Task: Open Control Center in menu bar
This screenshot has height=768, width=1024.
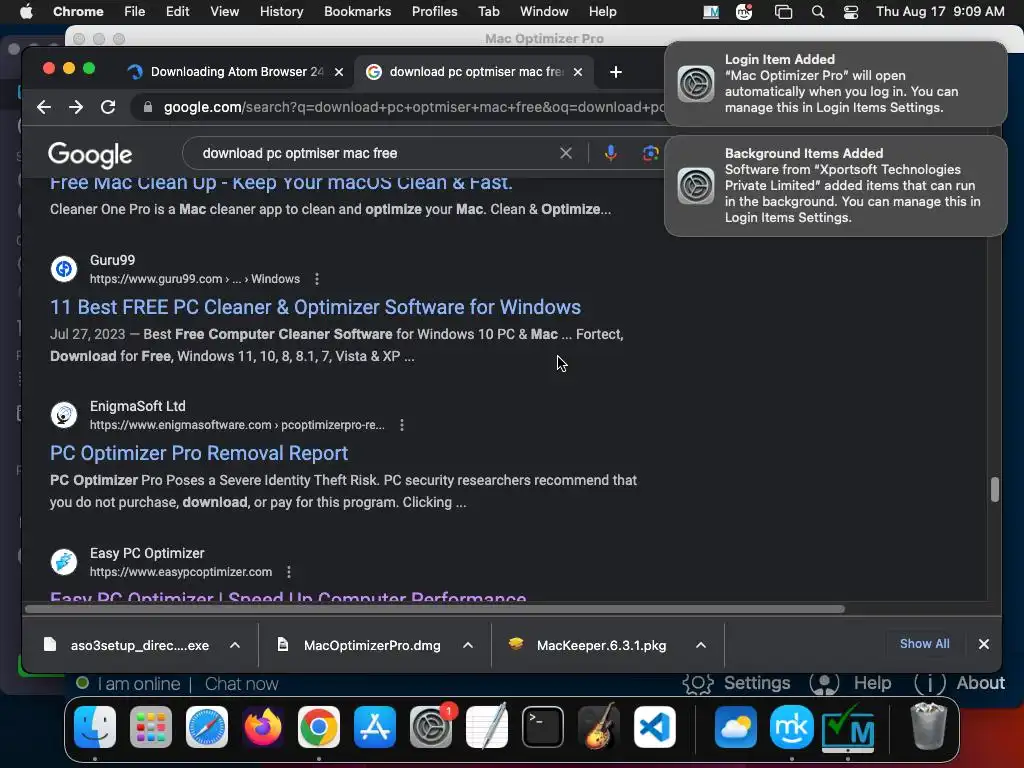Action: pyautogui.click(x=850, y=12)
